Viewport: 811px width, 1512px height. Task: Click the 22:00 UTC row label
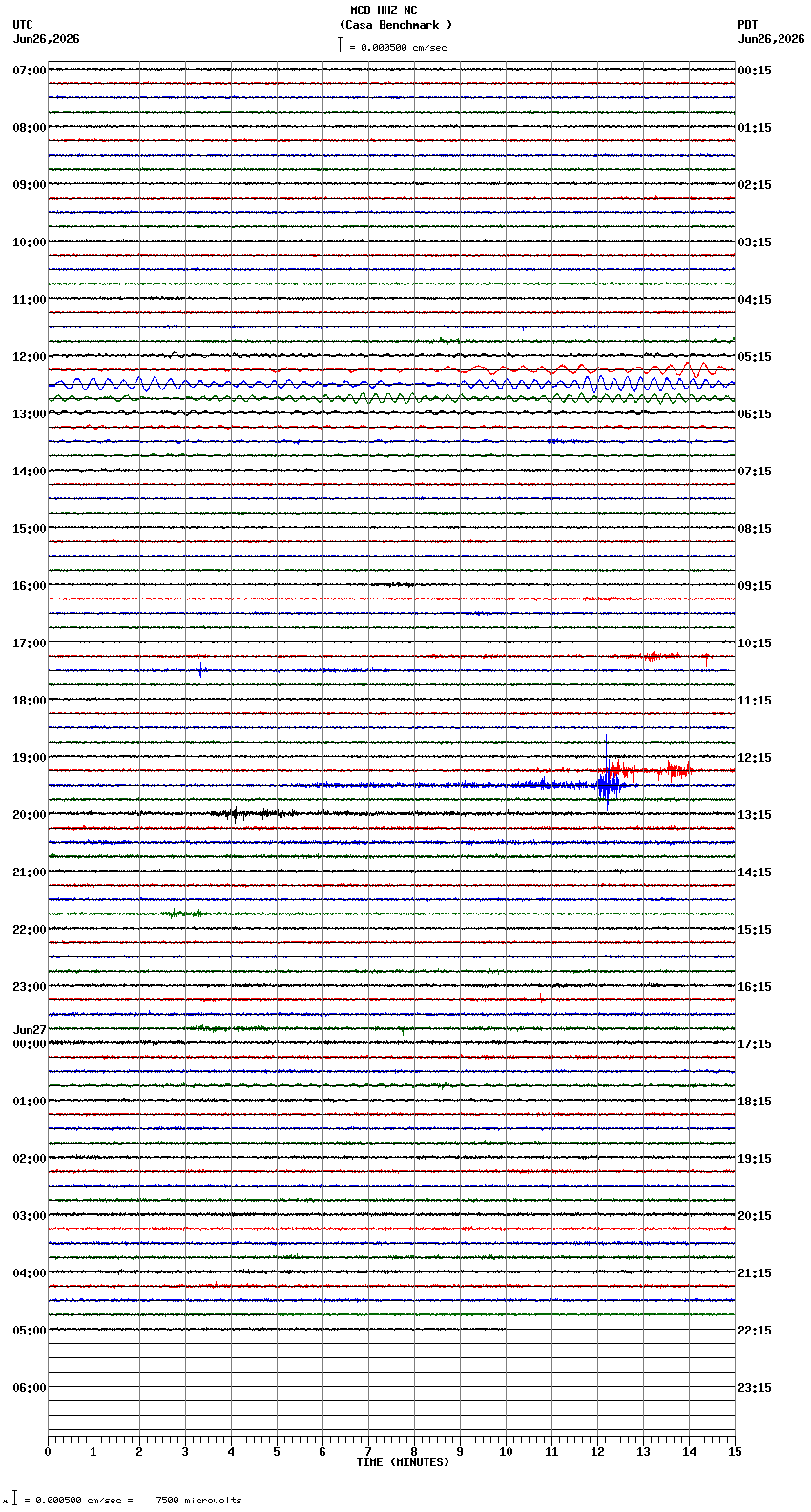[x=30, y=930]
